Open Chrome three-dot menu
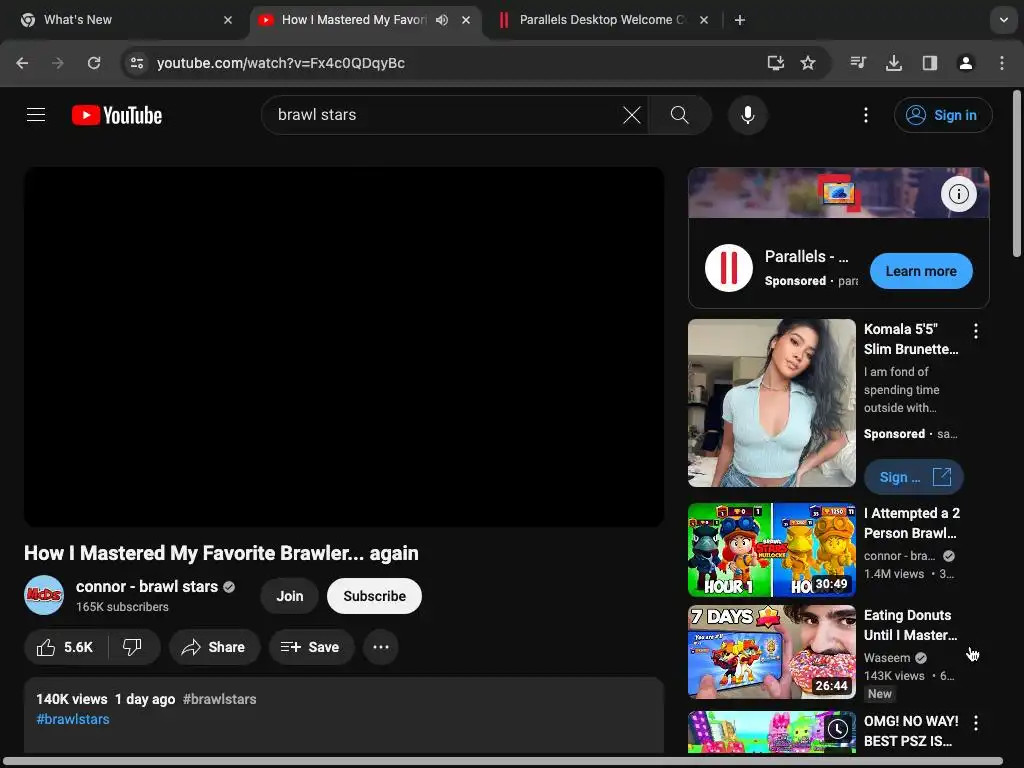 pyautogui.click(x=1002, y=63)
